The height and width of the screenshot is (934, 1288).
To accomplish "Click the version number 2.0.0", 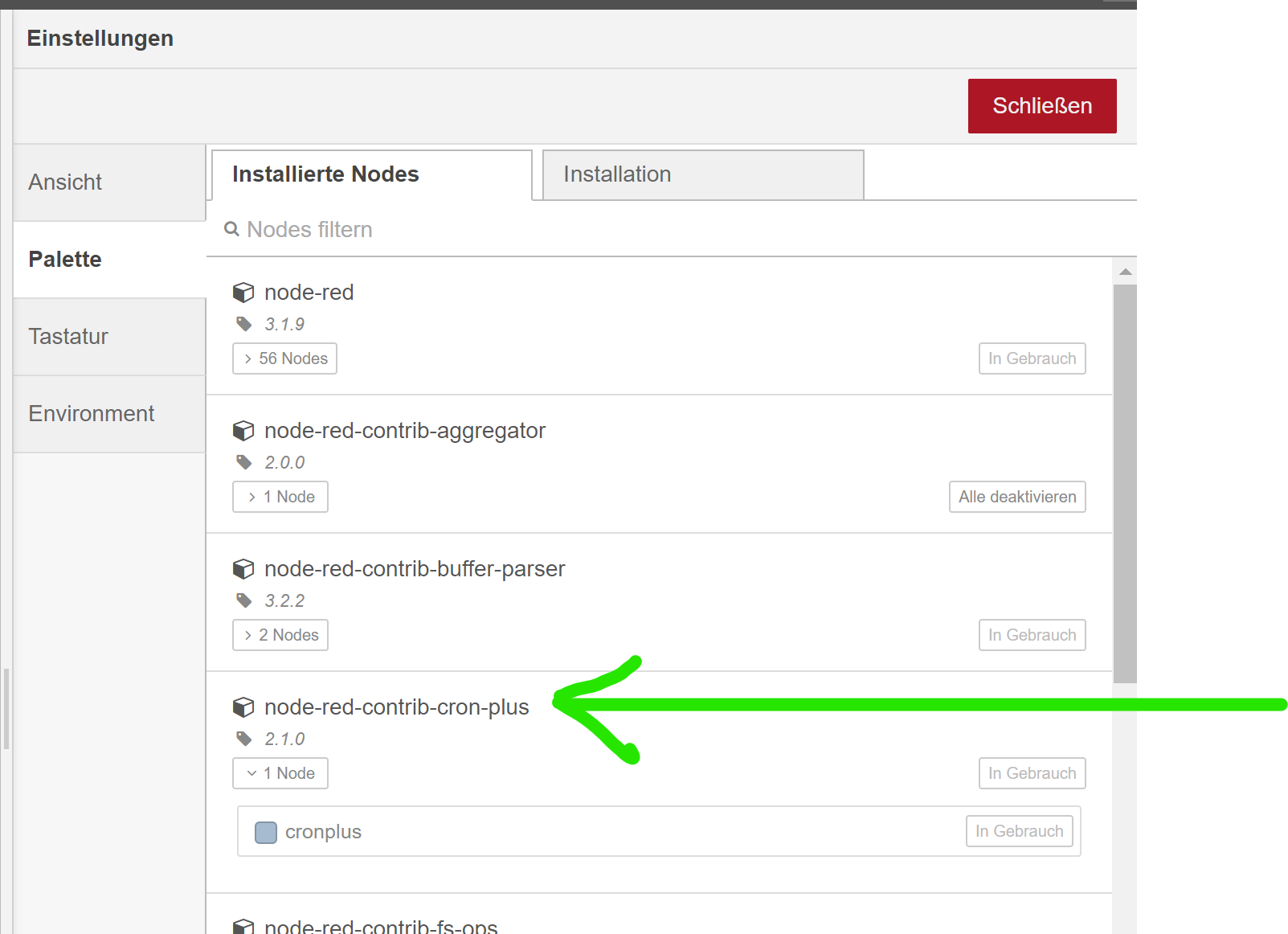I will click(x=284, y=462).
